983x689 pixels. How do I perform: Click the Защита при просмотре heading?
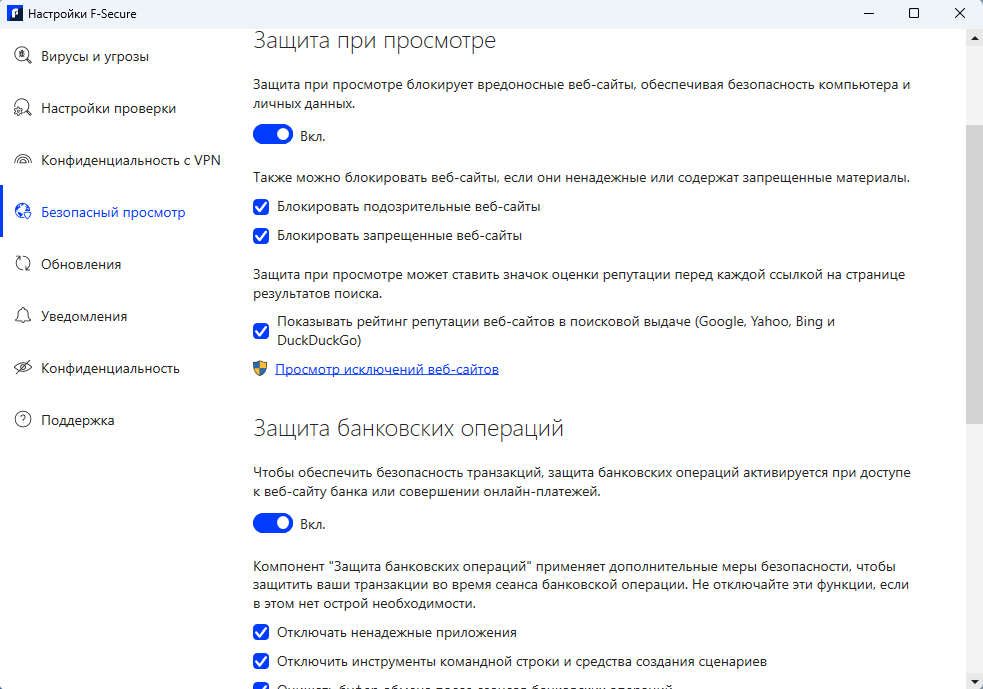(374, 41)
